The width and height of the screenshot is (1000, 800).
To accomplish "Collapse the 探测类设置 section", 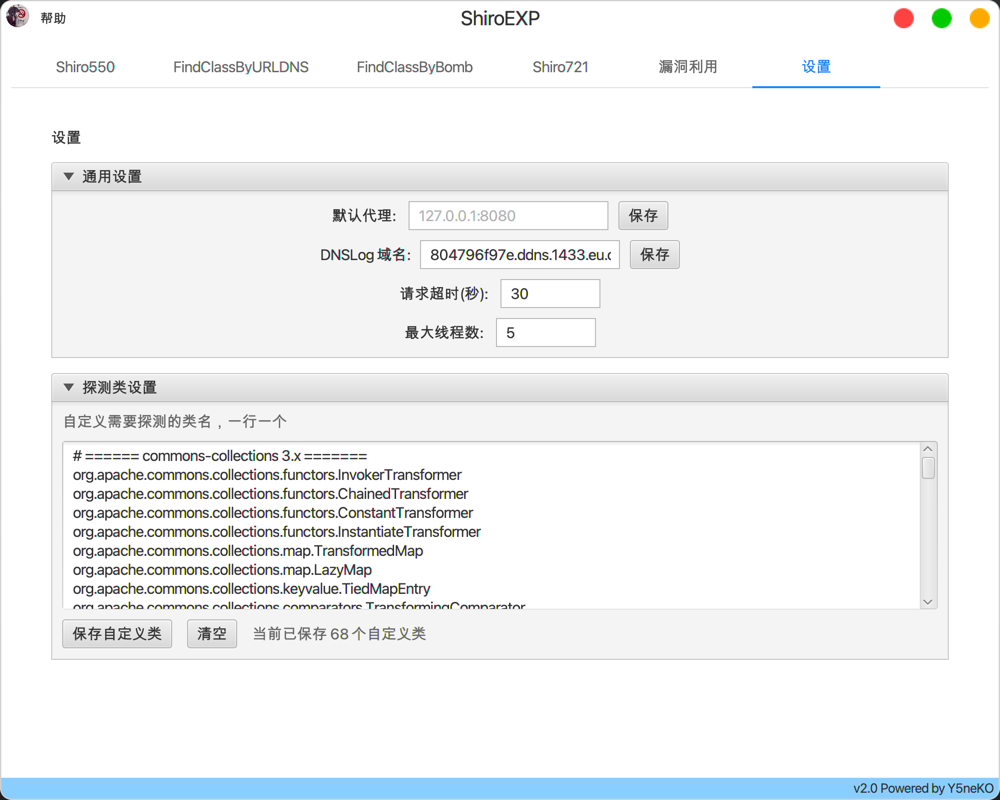I will point(69,387).
